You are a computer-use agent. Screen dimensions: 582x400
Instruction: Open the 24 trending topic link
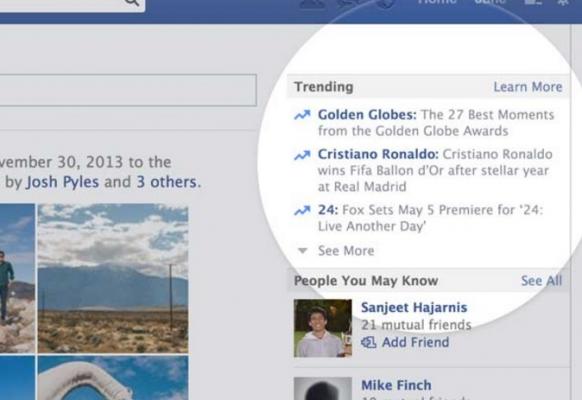pos(328,210)
